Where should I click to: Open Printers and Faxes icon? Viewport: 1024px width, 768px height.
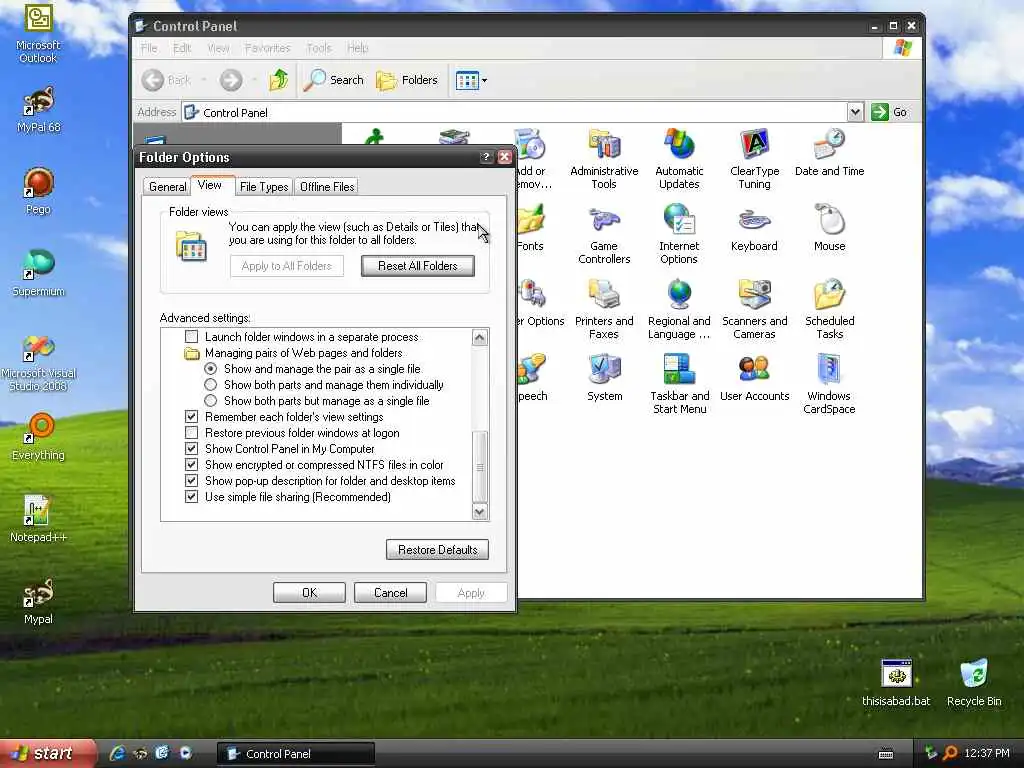[x=604, y=310]
